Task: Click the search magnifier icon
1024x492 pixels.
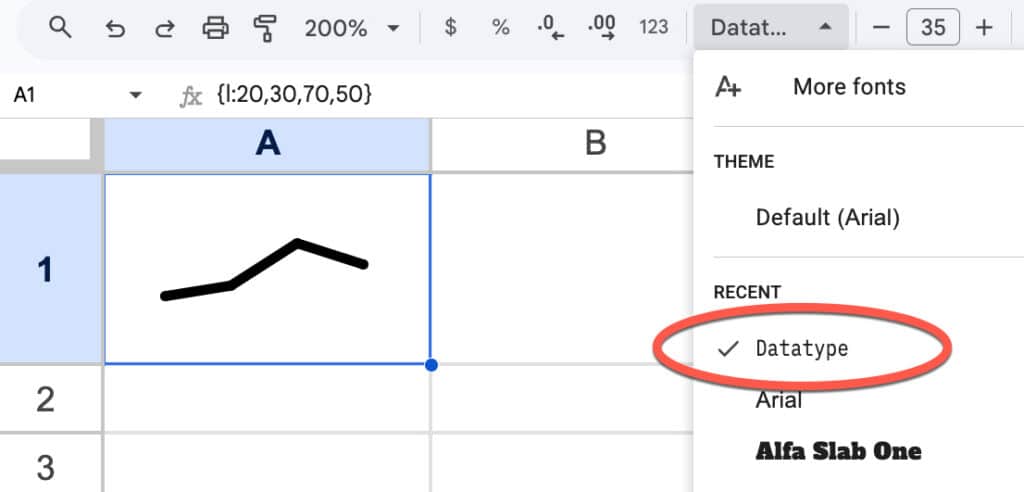Action: (x=60, y=28)
